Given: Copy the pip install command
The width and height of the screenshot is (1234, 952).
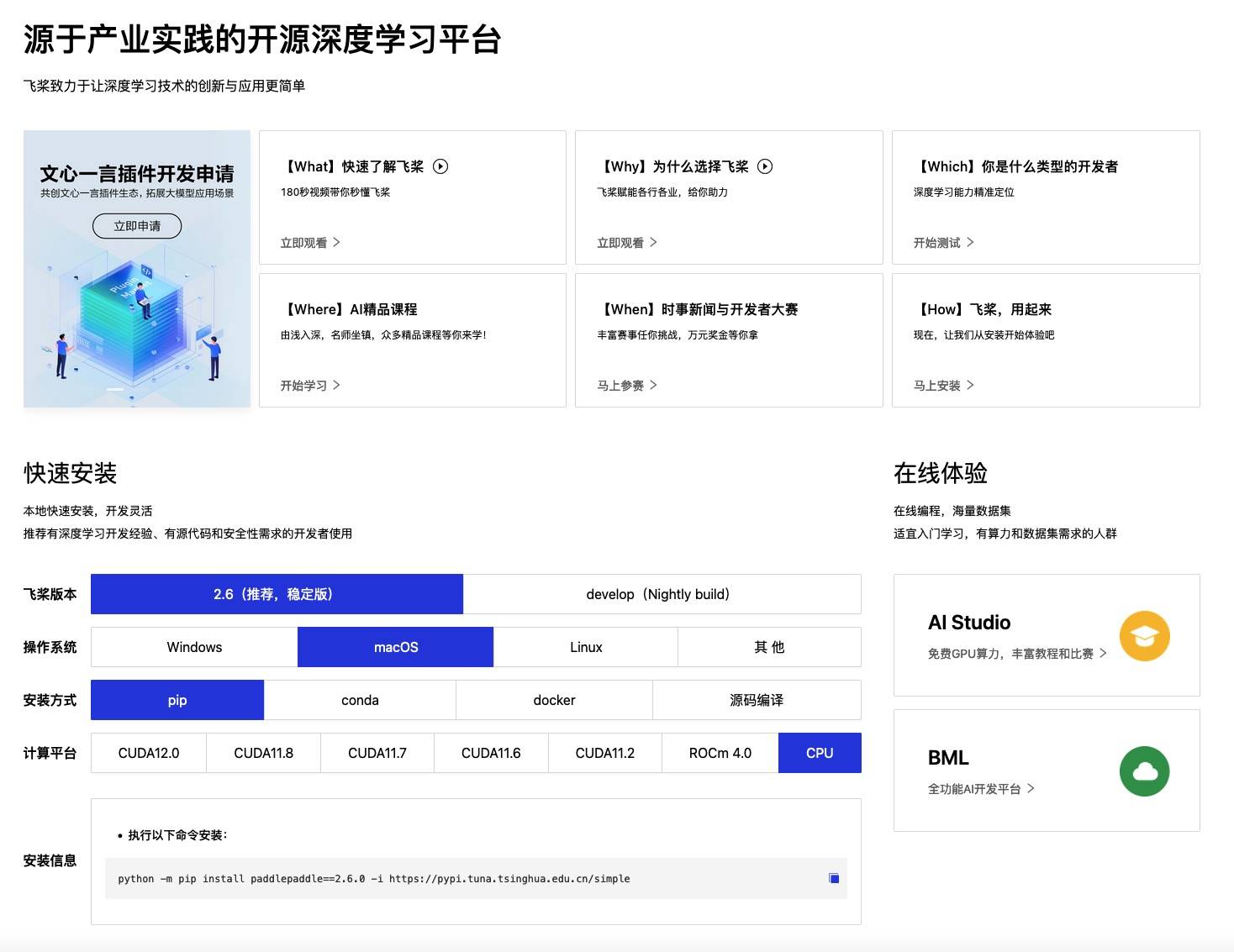Looking at the screenshot, I should (834, 878).
